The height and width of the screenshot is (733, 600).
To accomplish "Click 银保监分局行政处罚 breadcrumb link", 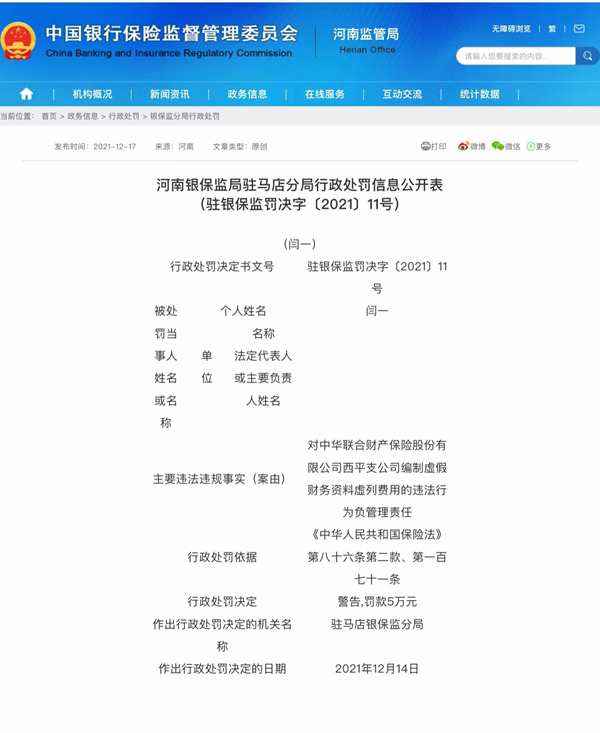I will point(184,117).
